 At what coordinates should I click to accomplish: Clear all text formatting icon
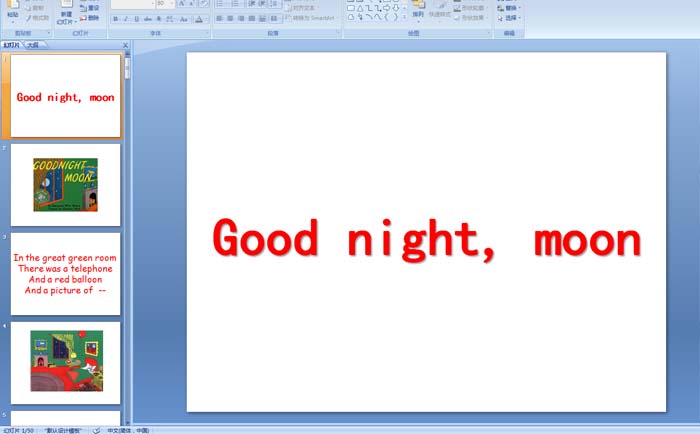[204, 4]
